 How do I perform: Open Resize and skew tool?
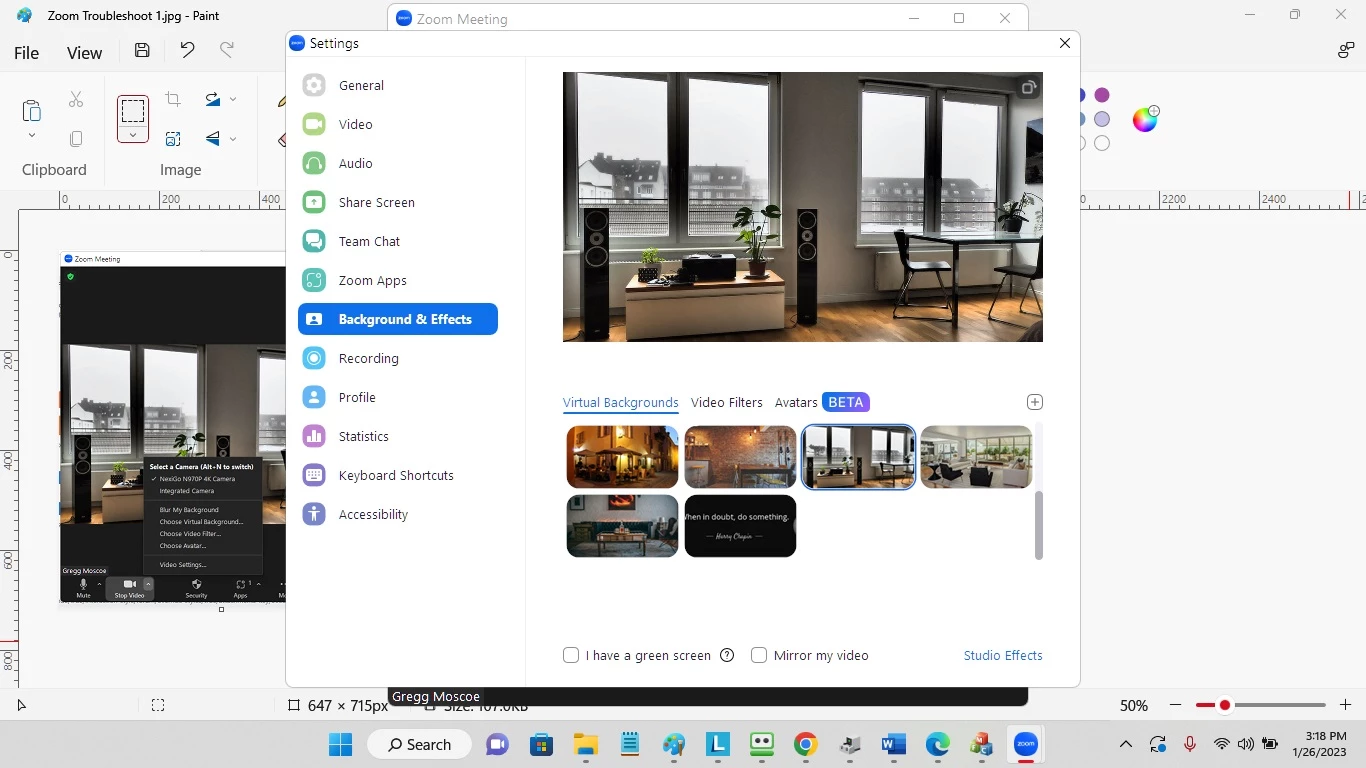point(173,139)
